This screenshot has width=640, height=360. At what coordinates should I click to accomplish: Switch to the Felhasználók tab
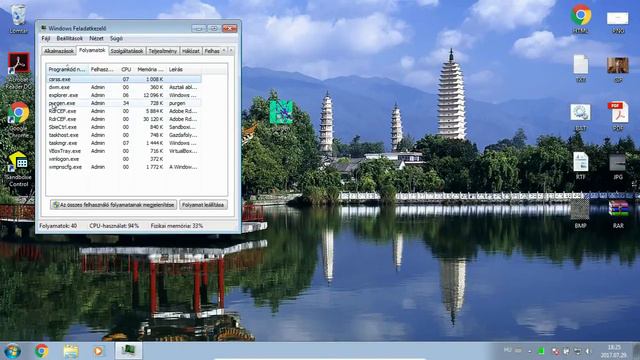(x=212, y=51)
